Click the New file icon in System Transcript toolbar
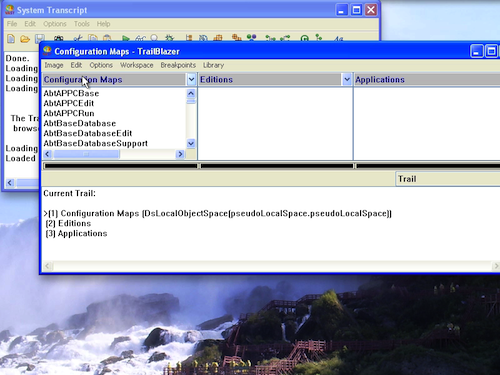The width and height of the screenshot is (500, 375). (11, 39)
